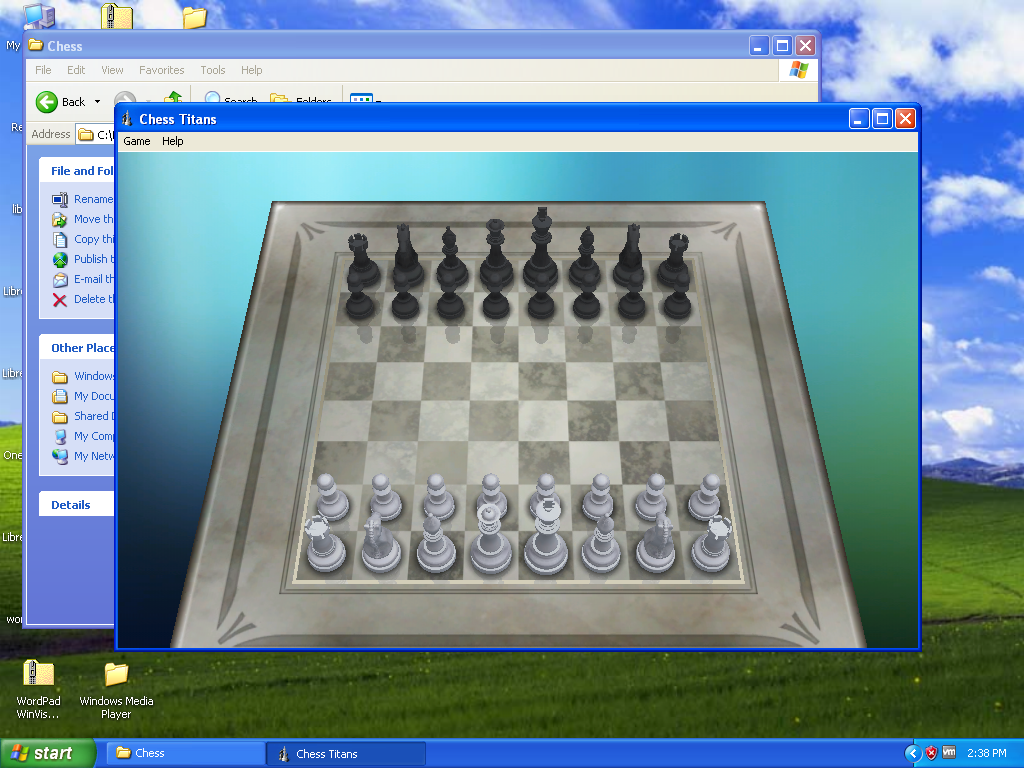Click the Copy this folder link

click(x=94, y=239)
